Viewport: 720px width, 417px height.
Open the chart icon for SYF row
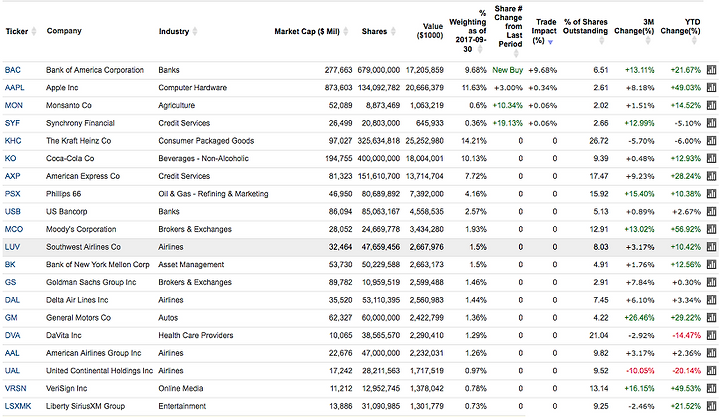click(711, 123)
